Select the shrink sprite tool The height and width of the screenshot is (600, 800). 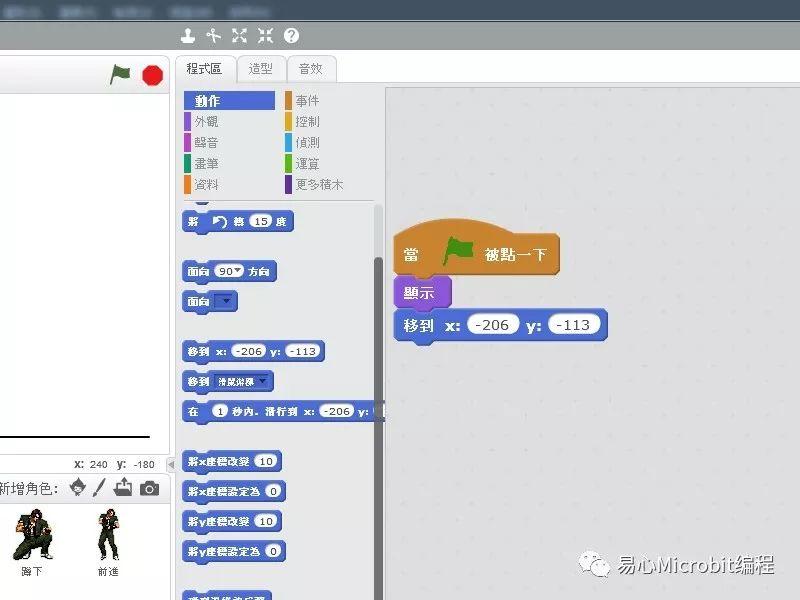coord(265,36)
